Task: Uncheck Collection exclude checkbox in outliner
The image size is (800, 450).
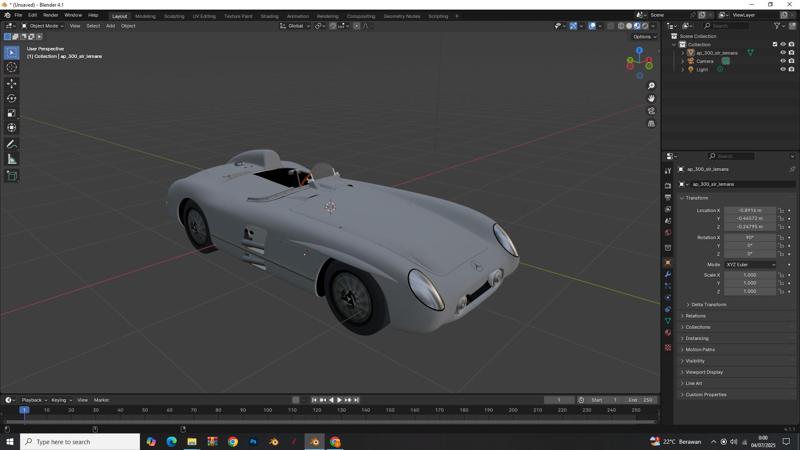Action: [x=775, y=44]
